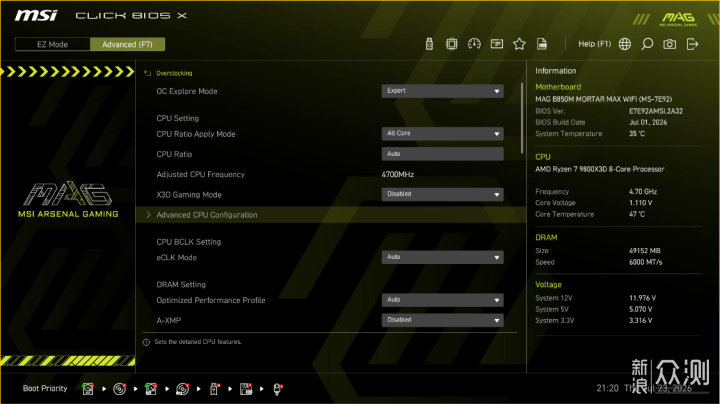The image size is (720, 404).
Task: Open CPU Ratio Apply Mode dropdown
Action: [442, 134]
